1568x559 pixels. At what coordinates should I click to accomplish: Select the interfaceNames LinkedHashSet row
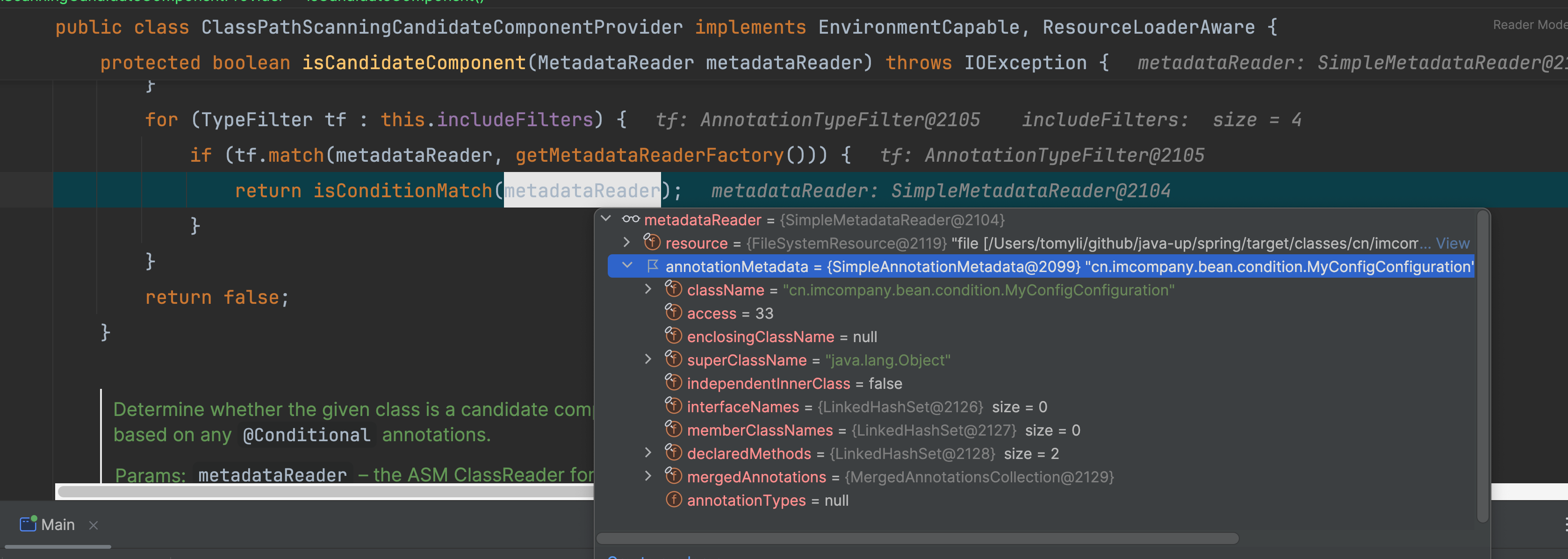click(1041, 406)
